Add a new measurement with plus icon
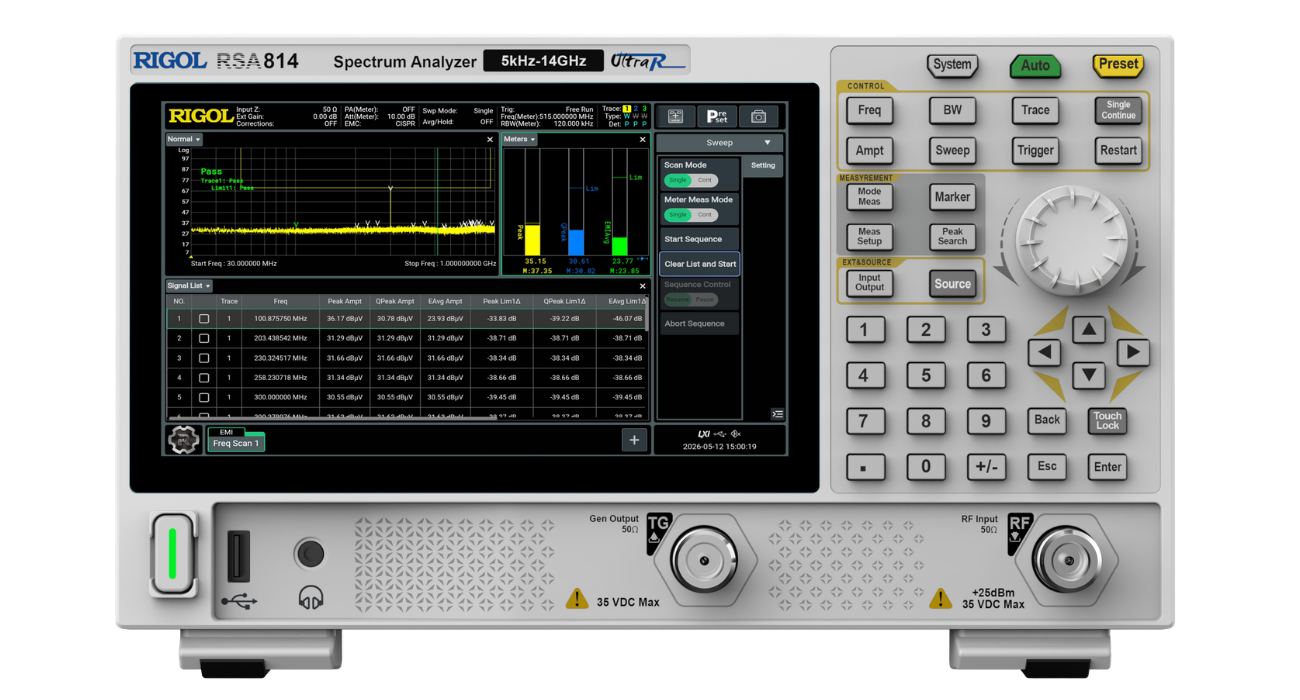This screenshot has height=700, width=1300. point(634,440)
